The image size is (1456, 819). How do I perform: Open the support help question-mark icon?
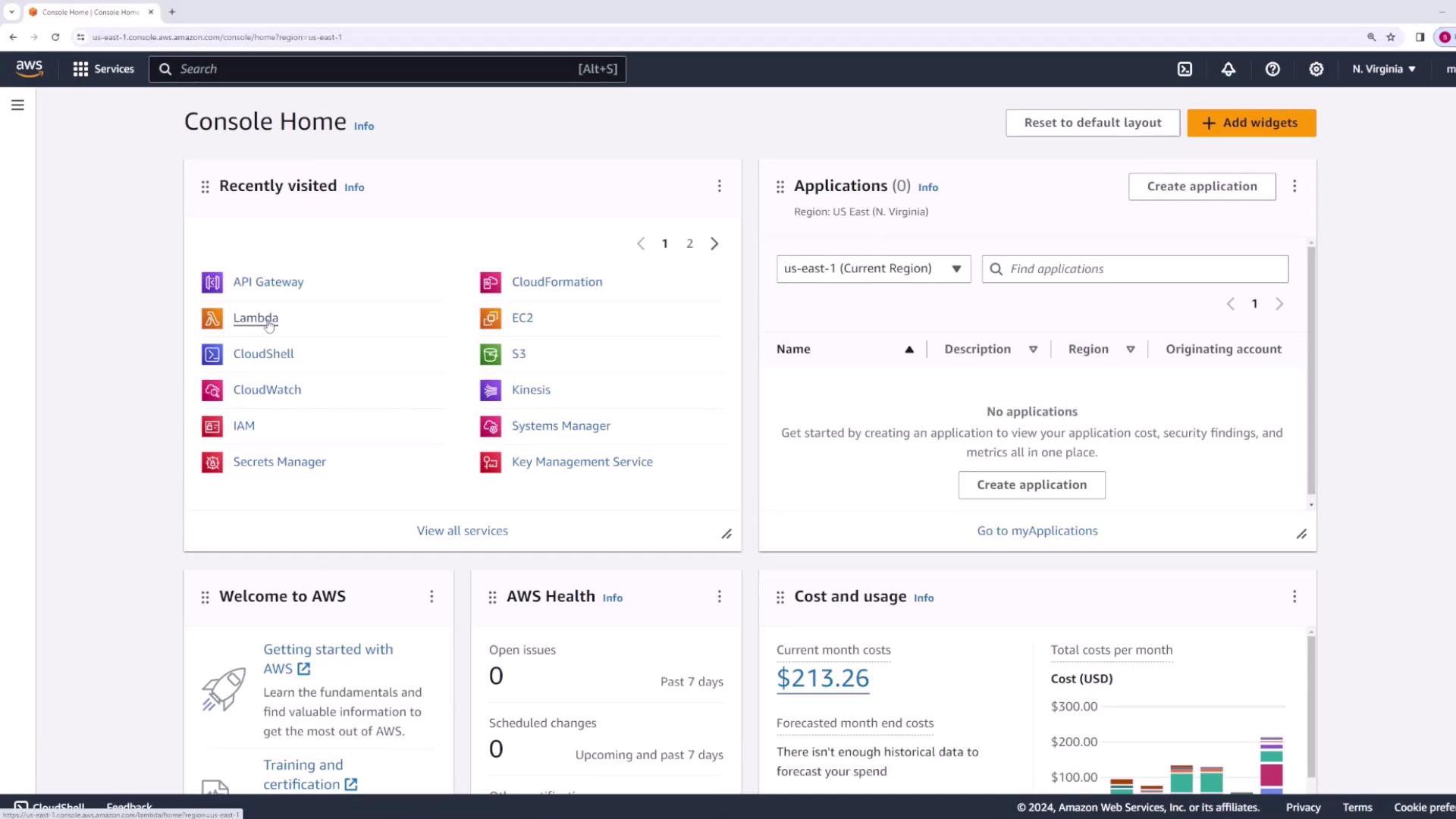pos(1272,69)
